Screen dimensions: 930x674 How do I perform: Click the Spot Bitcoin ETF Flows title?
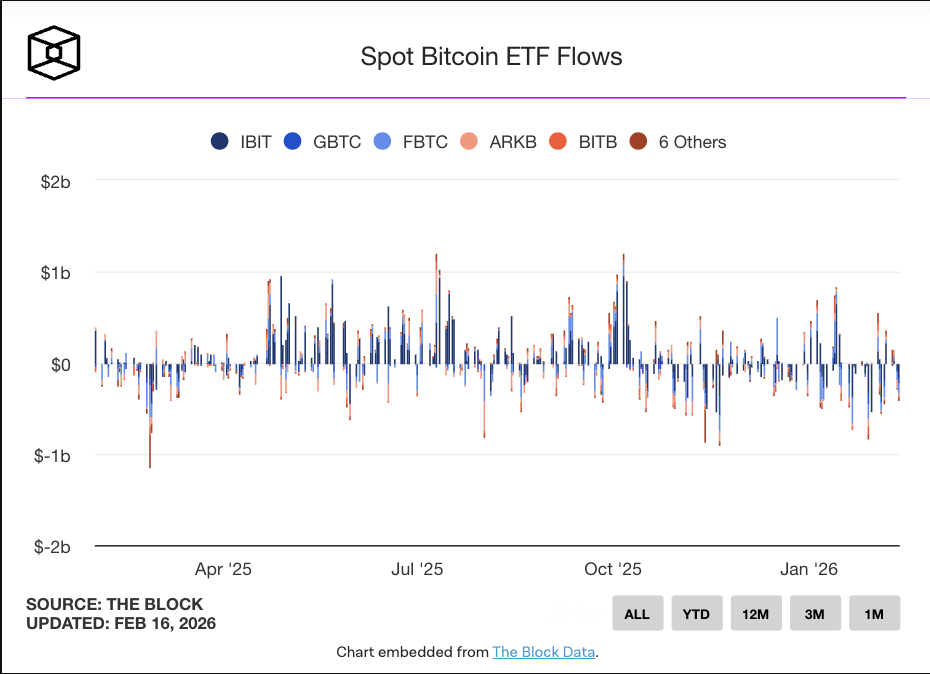click(491, 57)
